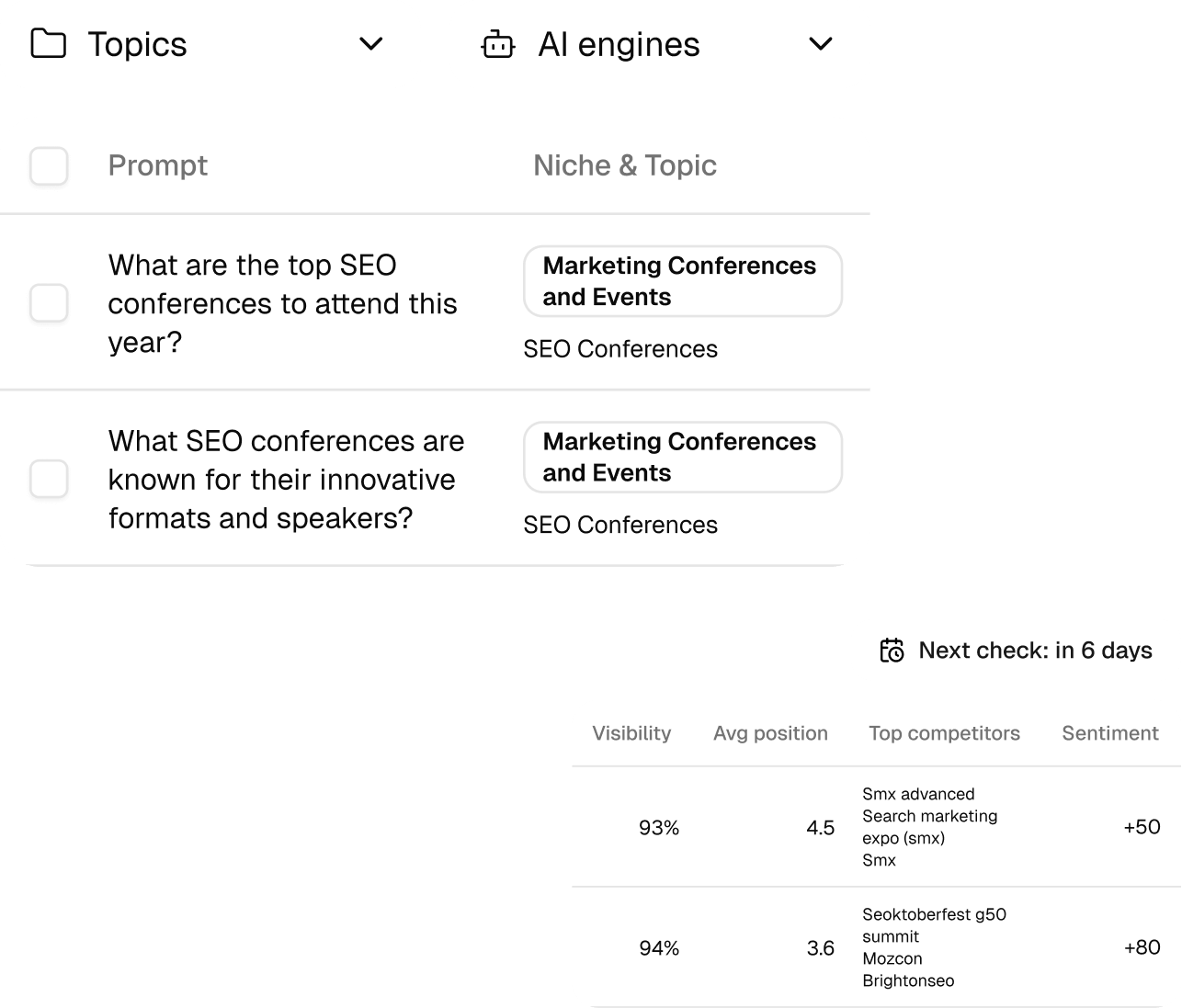This screenshot has width=1182, height=1008.
Task: Click the second Marketing Conferences and Events tag
Action: (x=682, y=458)
